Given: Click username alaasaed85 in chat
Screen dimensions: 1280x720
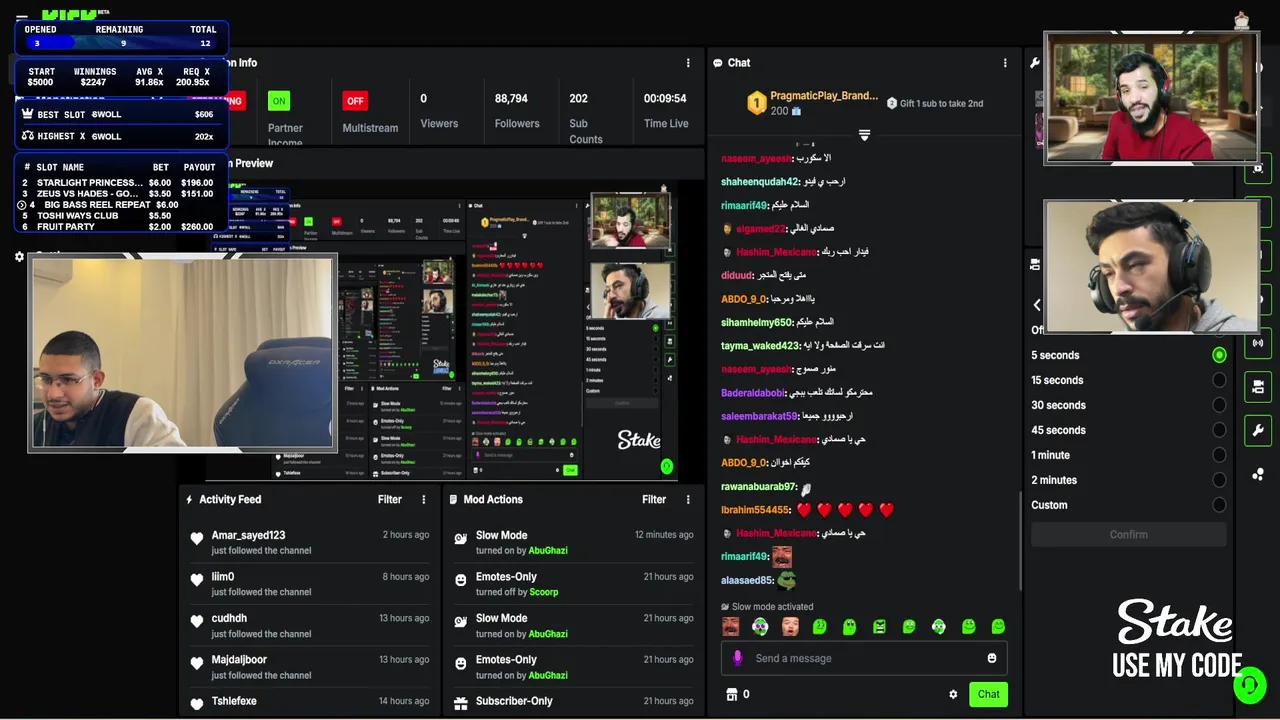Looking at the screenshot, I should [x=747, y=580].
